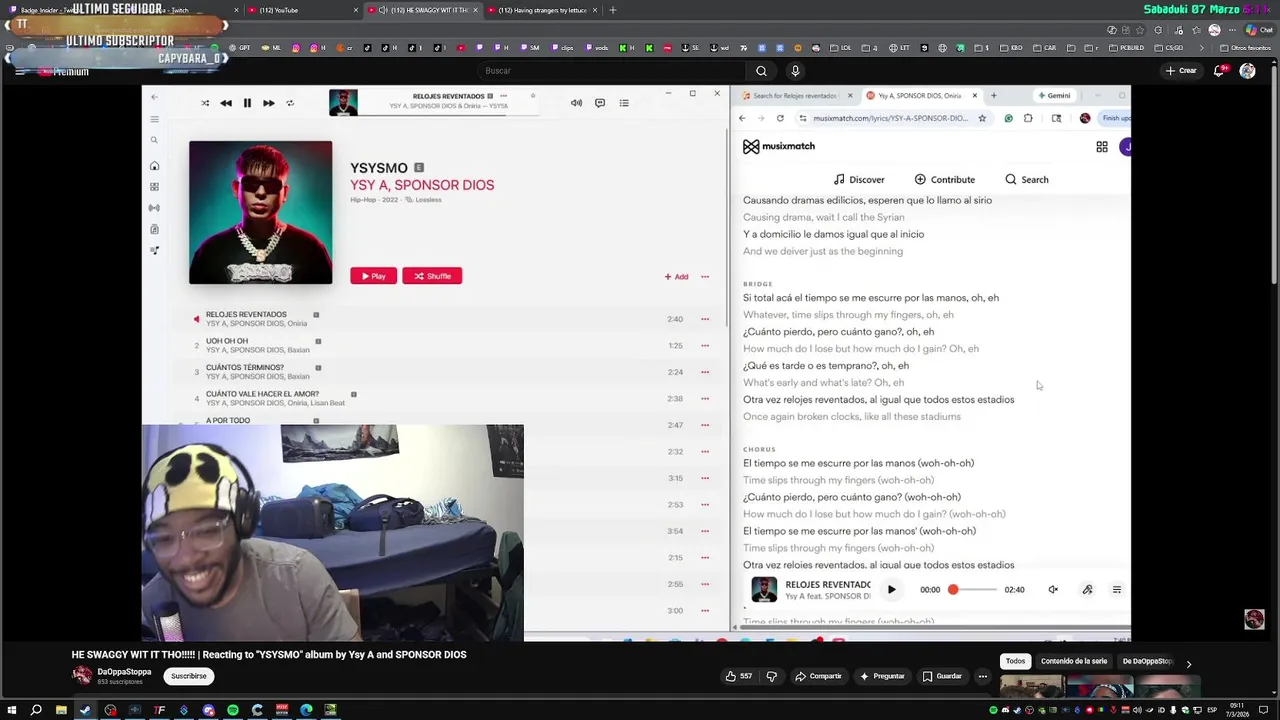This screenshot has width=1280, height=720.
Task: Reload the Musixmatch page
Action: [780, 118]
